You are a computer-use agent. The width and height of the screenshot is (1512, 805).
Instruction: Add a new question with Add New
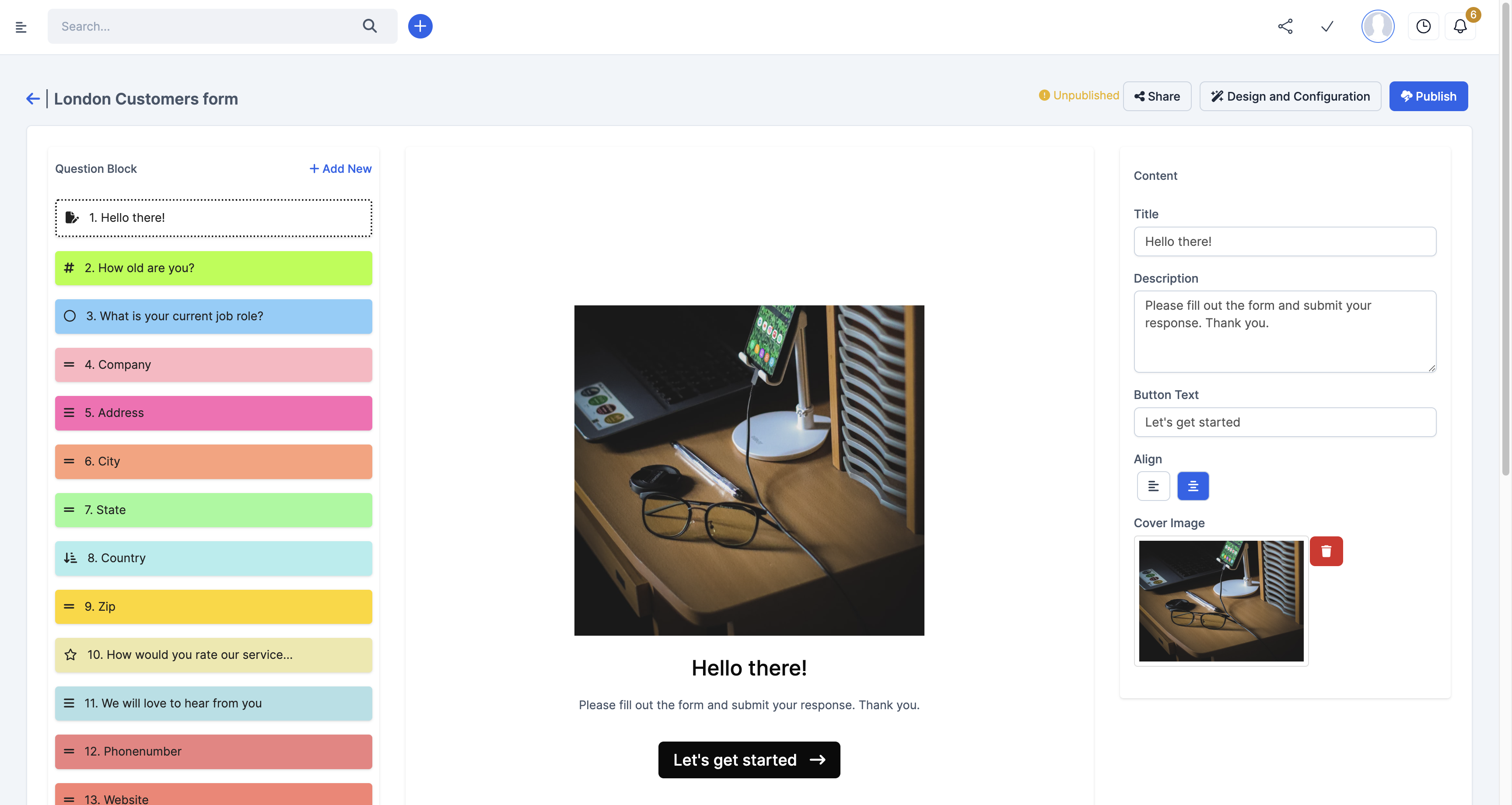click(x=340, y=168)
